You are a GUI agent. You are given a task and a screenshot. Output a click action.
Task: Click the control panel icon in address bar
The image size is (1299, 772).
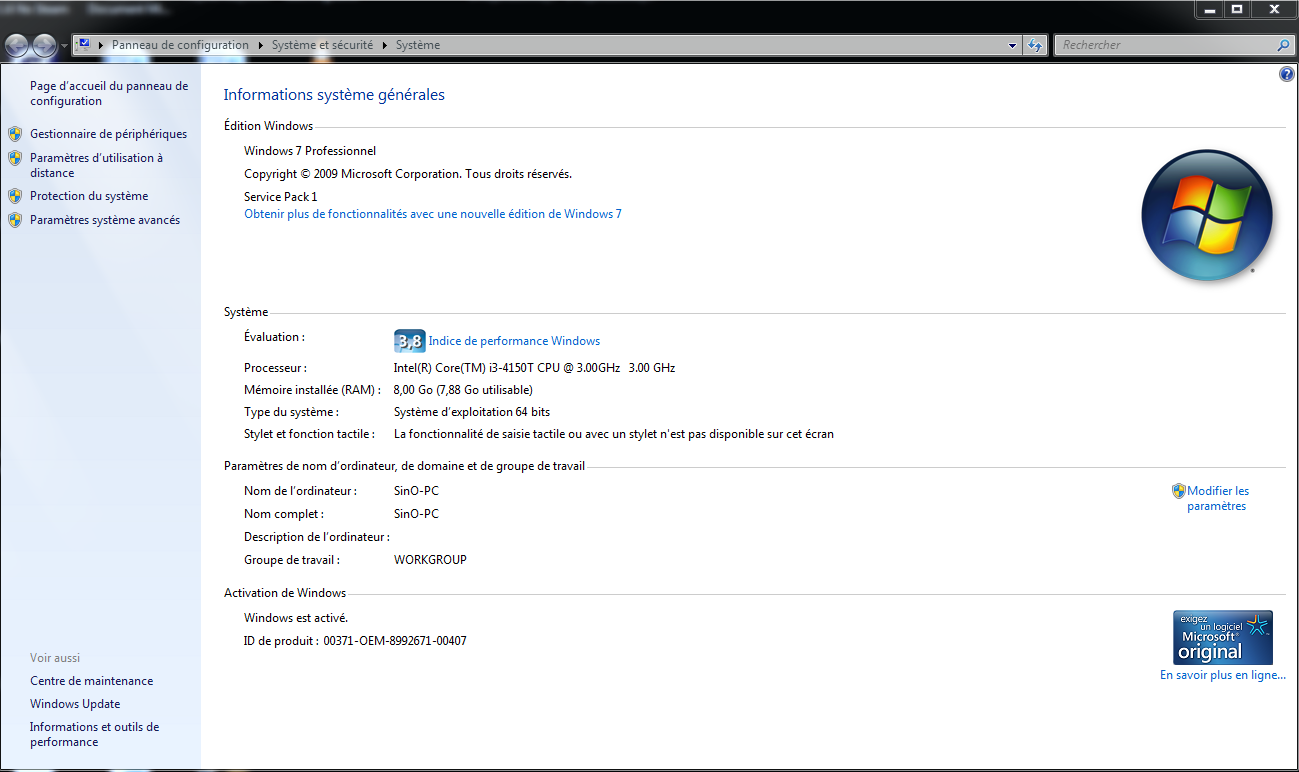pos(84,45)
